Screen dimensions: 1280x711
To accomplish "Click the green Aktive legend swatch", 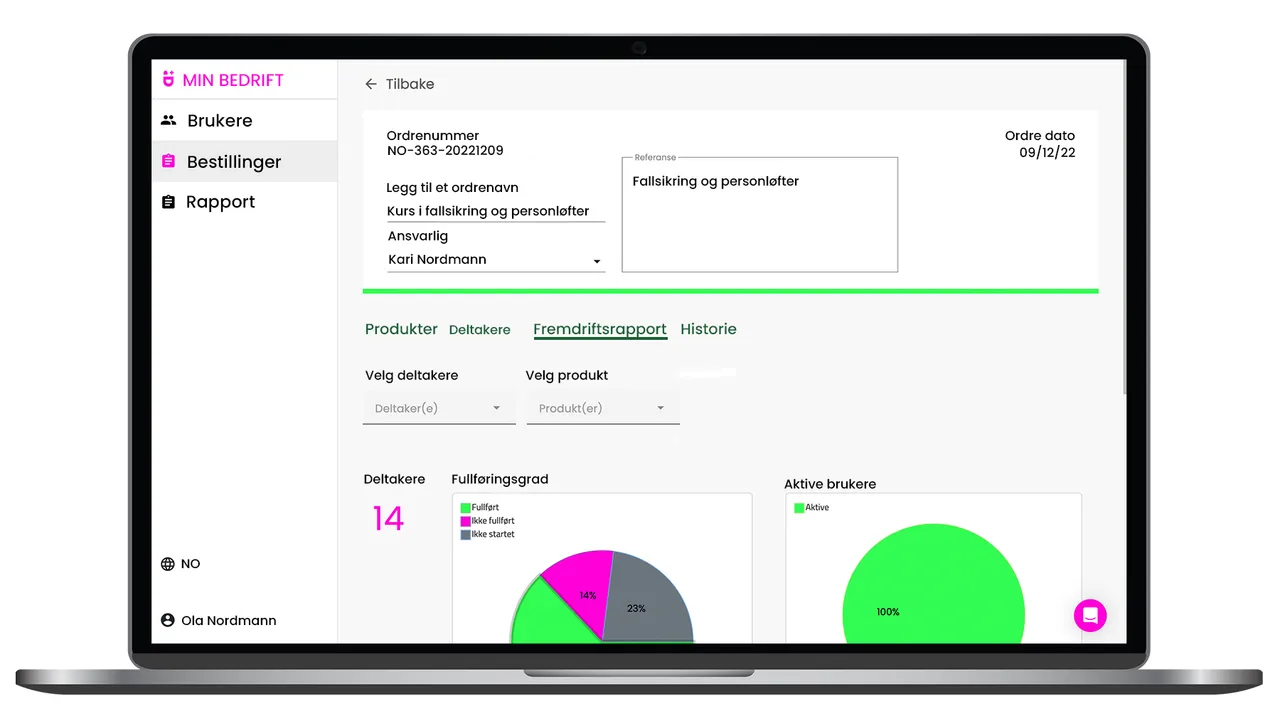I will pyautogui.click(x=799, y=508).
